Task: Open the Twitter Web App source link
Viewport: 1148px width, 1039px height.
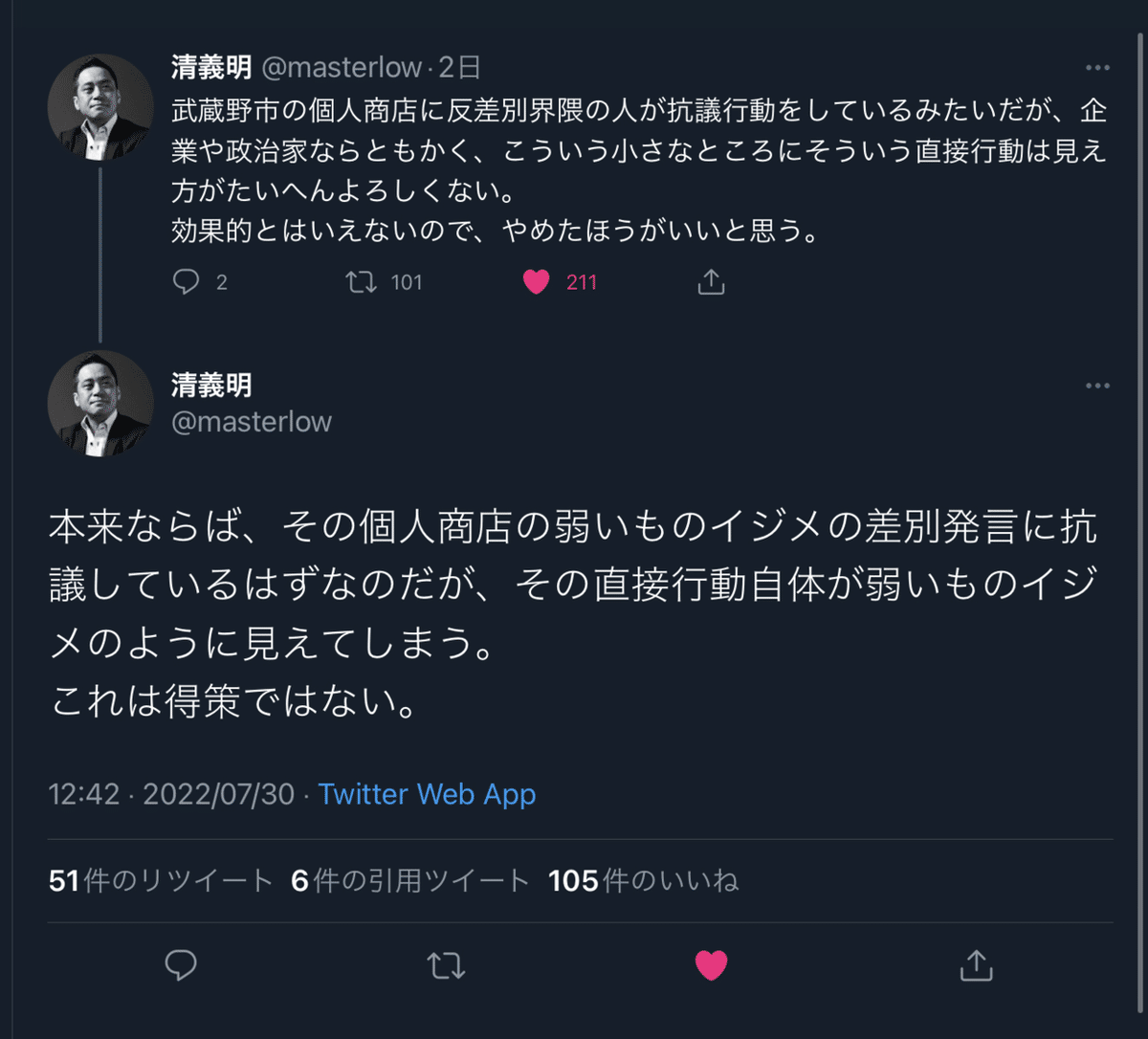Action: (x=427, y=794)
